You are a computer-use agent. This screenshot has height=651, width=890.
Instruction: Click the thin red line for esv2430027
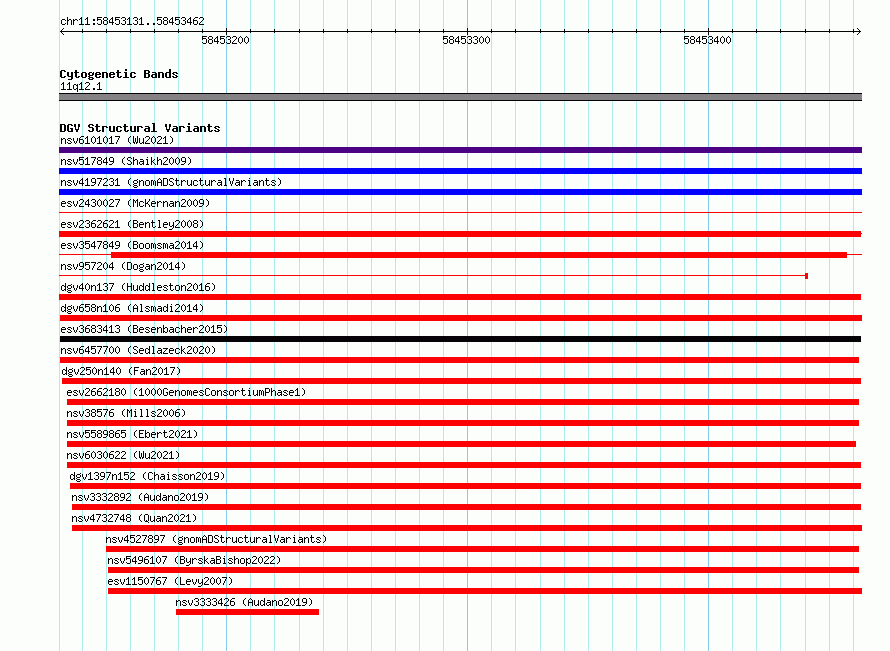tap(460, 213)
